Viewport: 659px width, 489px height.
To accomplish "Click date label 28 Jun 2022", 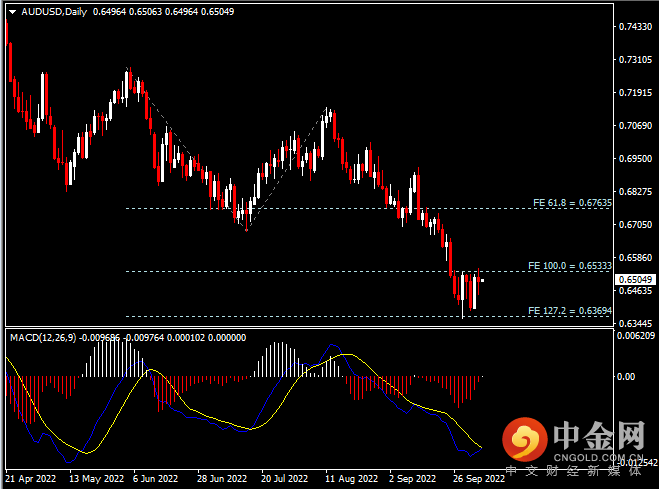I will [x=222, y=479].
